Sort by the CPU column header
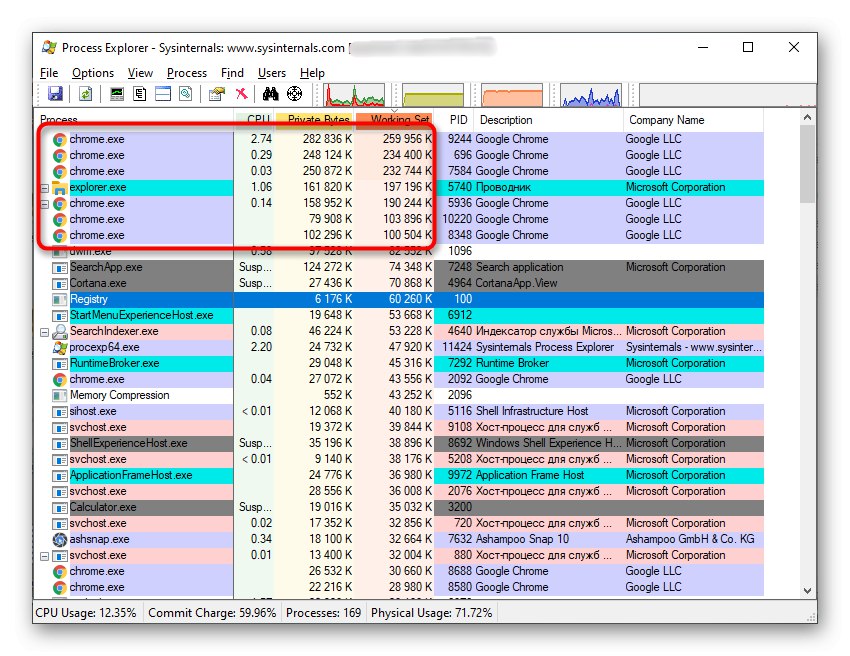The height and width of the screenshot is (656, 850). [x=255, y=119]
